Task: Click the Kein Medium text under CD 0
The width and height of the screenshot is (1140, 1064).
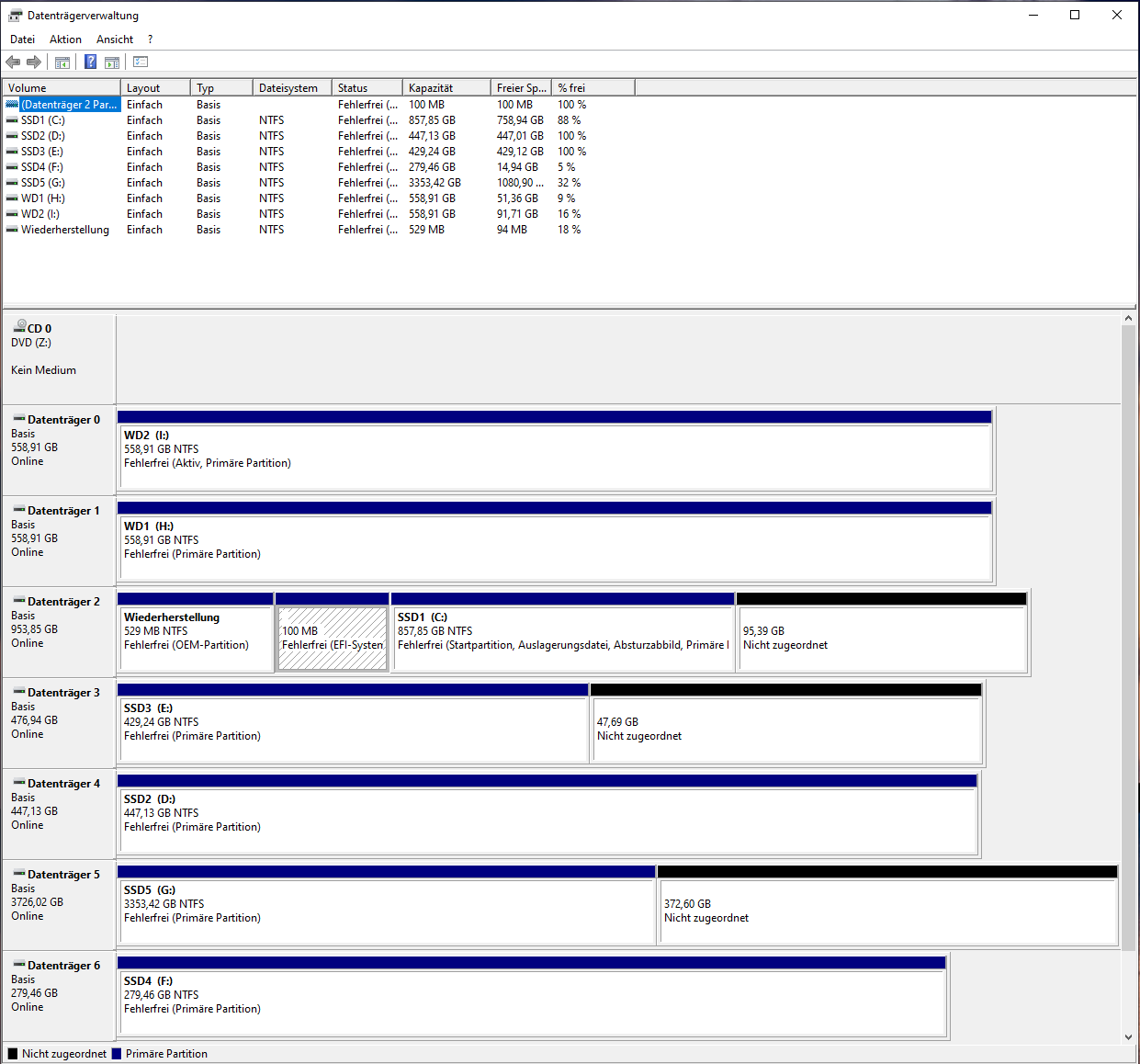Action: [43, 370]
